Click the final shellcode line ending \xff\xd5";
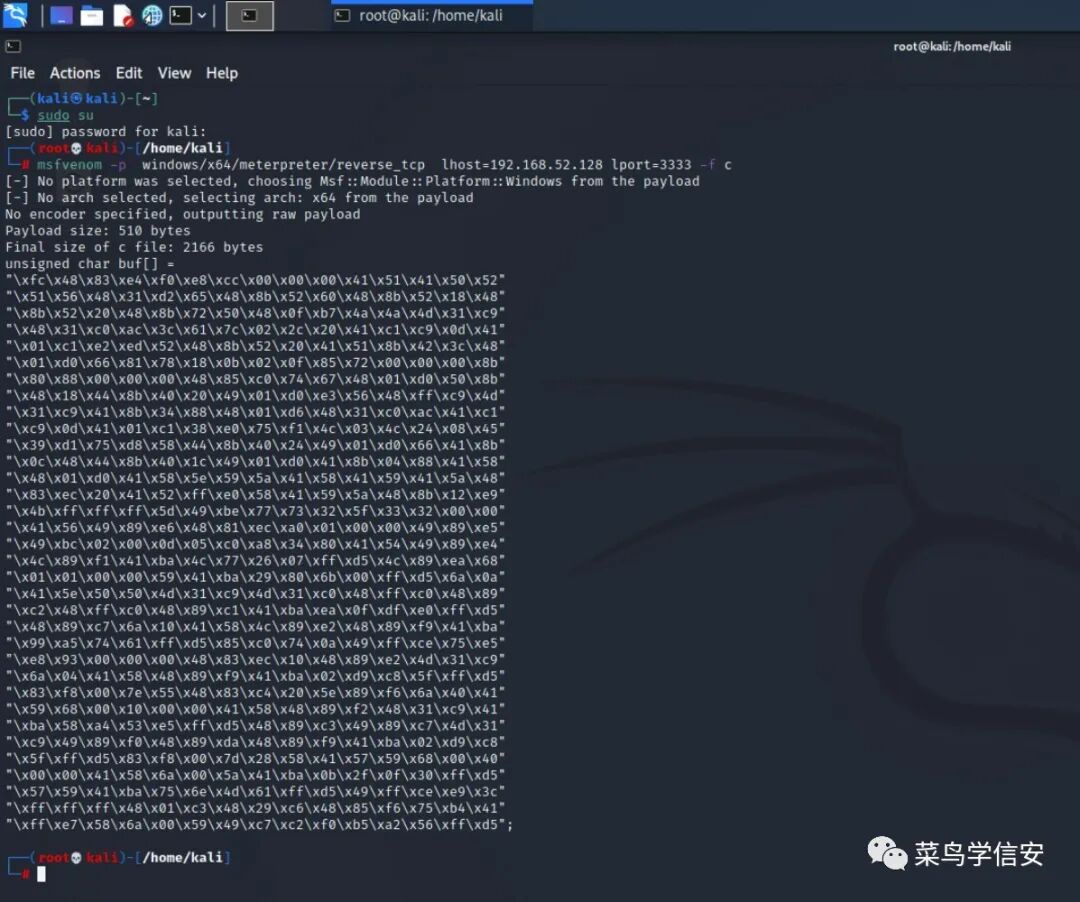This screenshot has height=902, width=1080. coord(260,824)
